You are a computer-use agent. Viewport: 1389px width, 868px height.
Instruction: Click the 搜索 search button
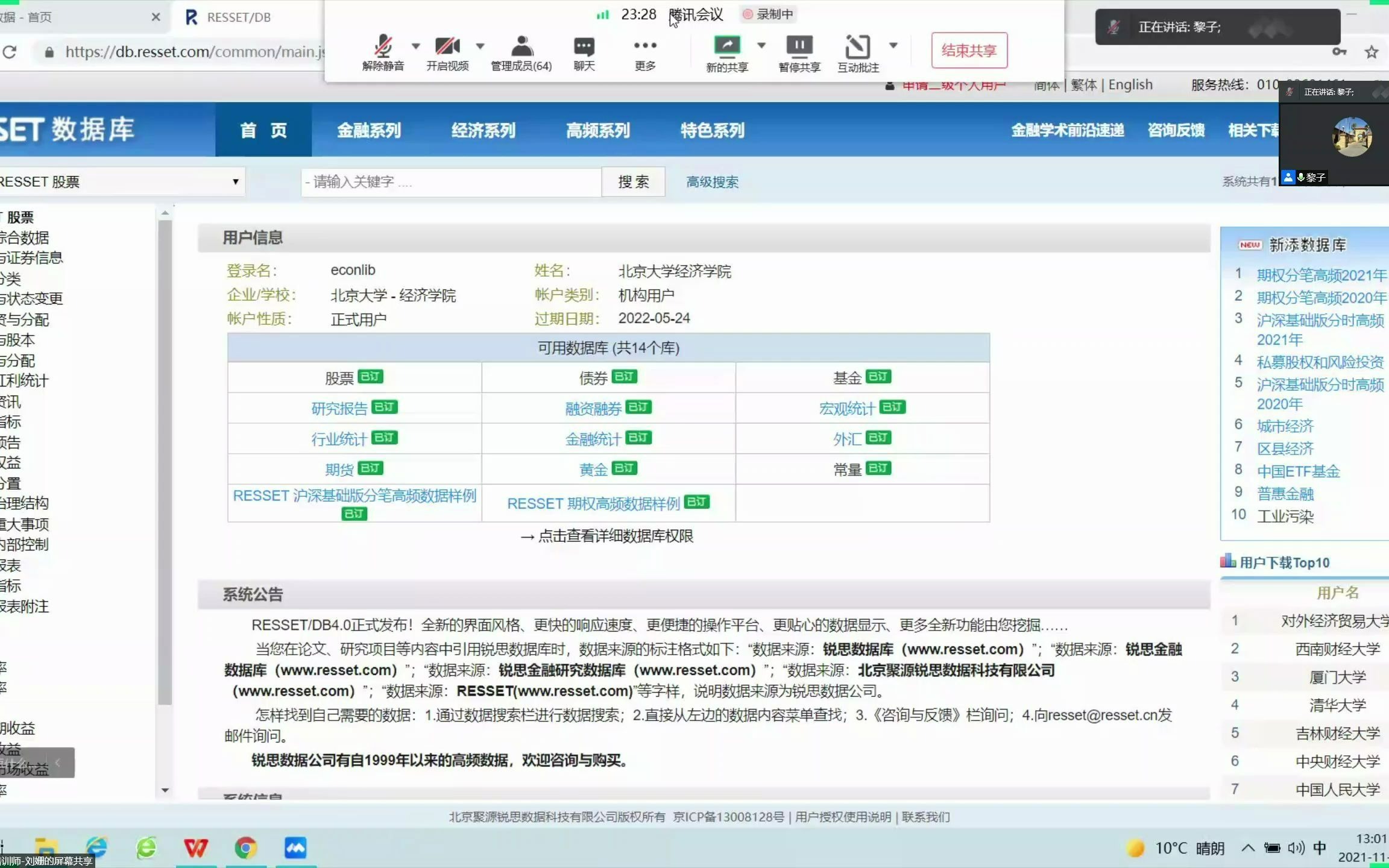click(633, 181)
